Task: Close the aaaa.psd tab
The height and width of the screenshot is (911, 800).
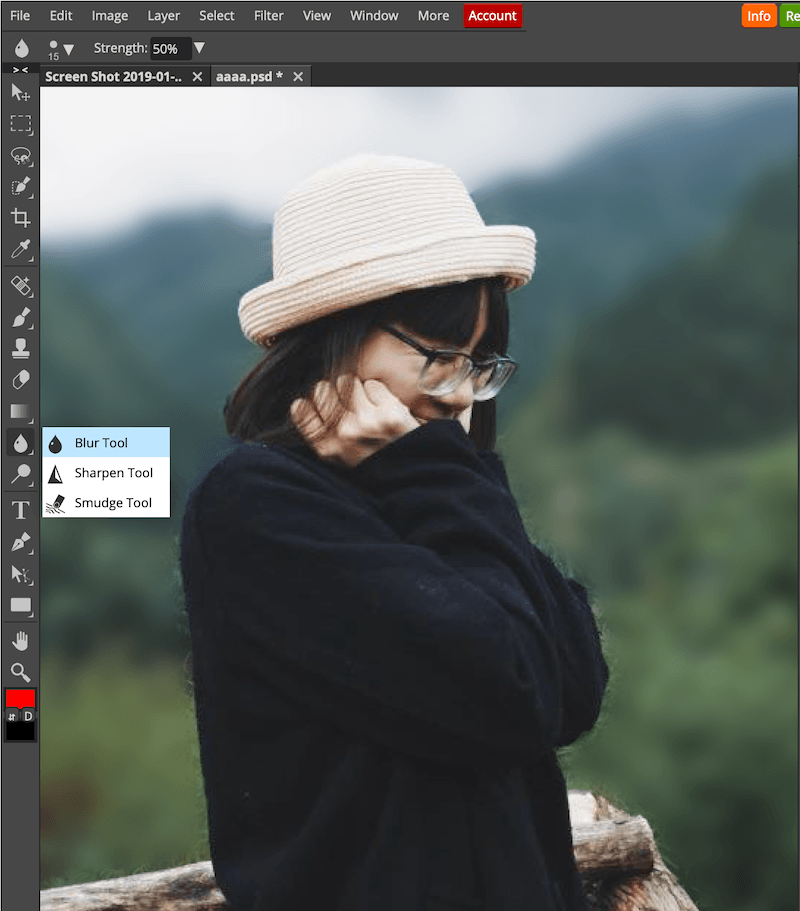Action: pos(298,77)
